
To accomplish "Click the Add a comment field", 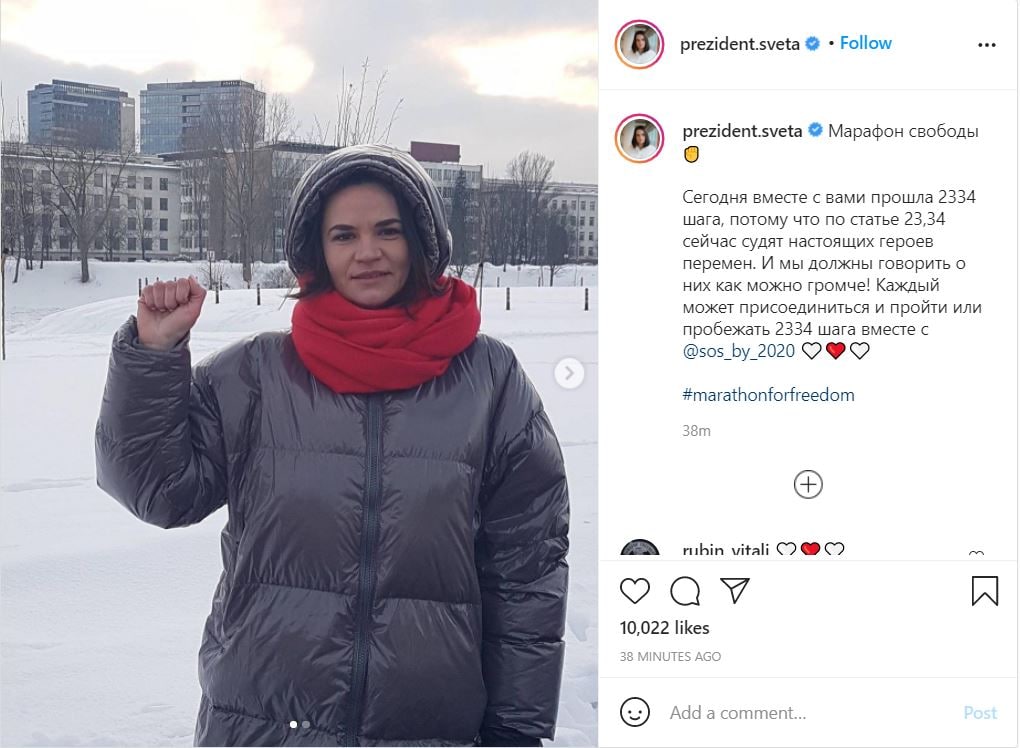I will [x=807, y=713].
